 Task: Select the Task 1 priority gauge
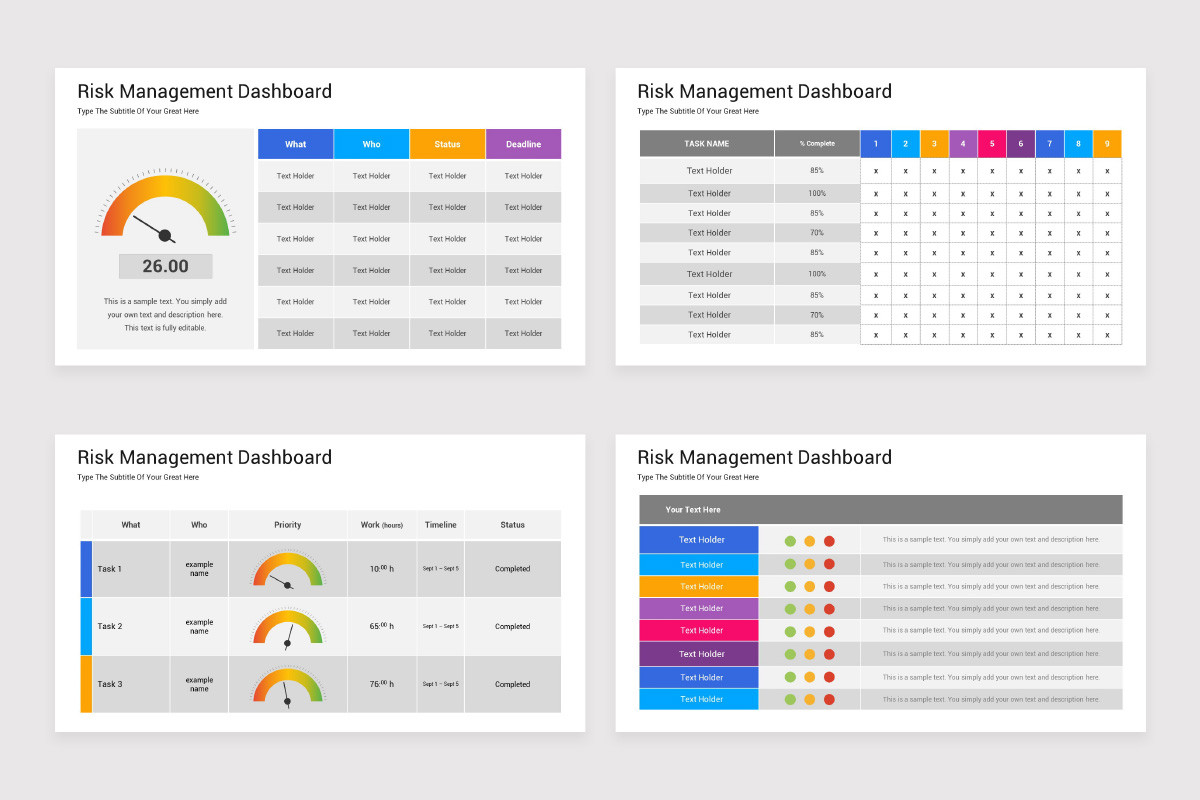point(288,571)
